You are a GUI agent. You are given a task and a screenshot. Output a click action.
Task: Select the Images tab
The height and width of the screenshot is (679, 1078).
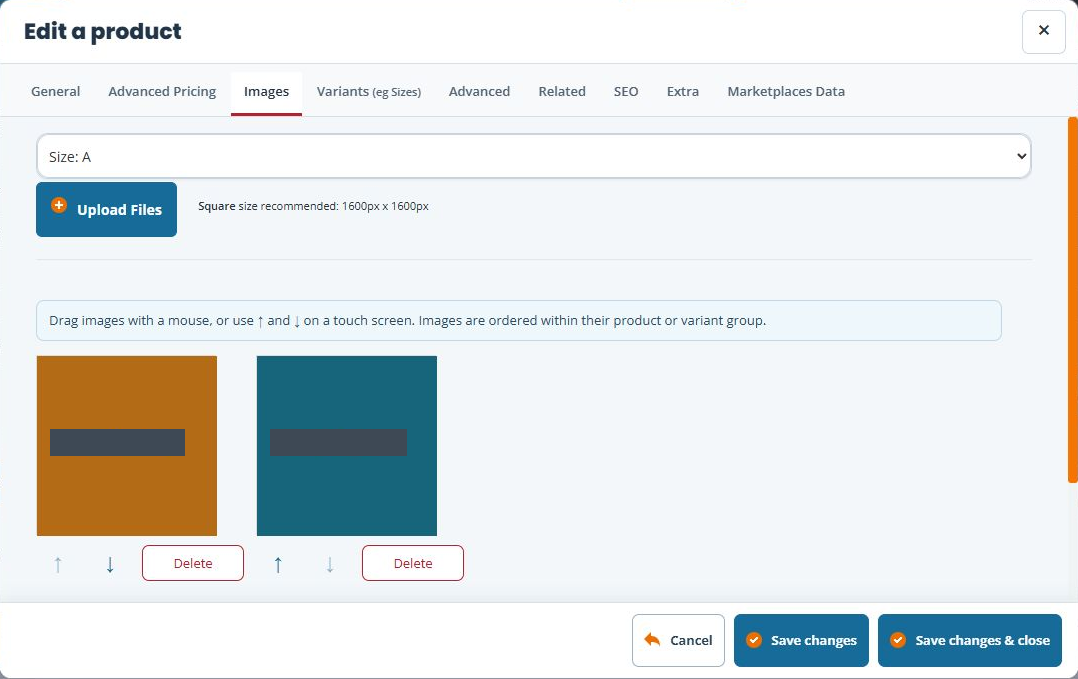pos(266,92)
